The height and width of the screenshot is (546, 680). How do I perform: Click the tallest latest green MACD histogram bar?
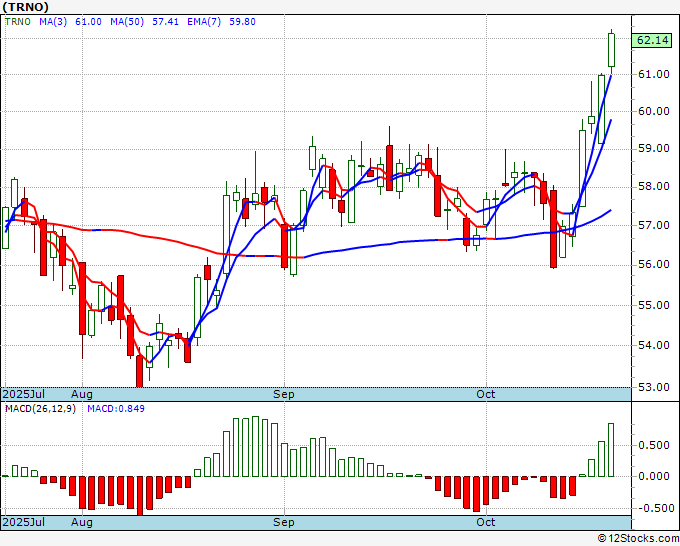(611, 450)
